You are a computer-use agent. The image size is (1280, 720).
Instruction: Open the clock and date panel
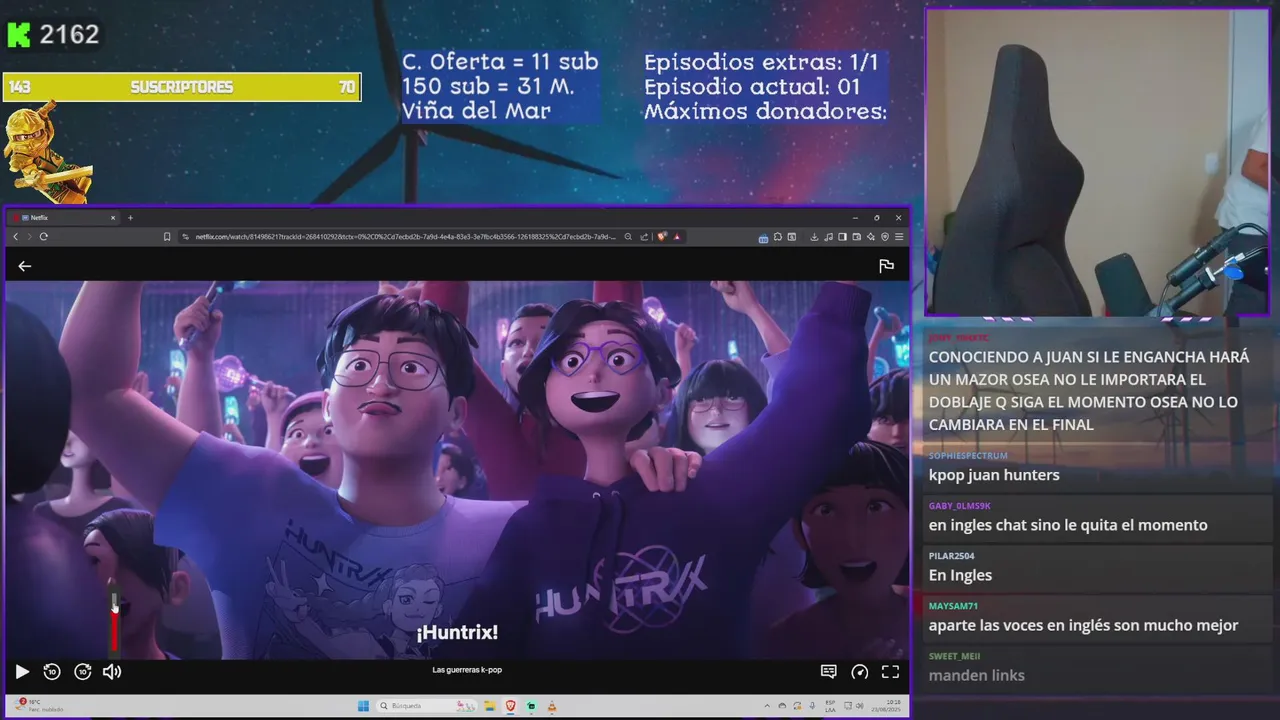click(x=888, y=706)
